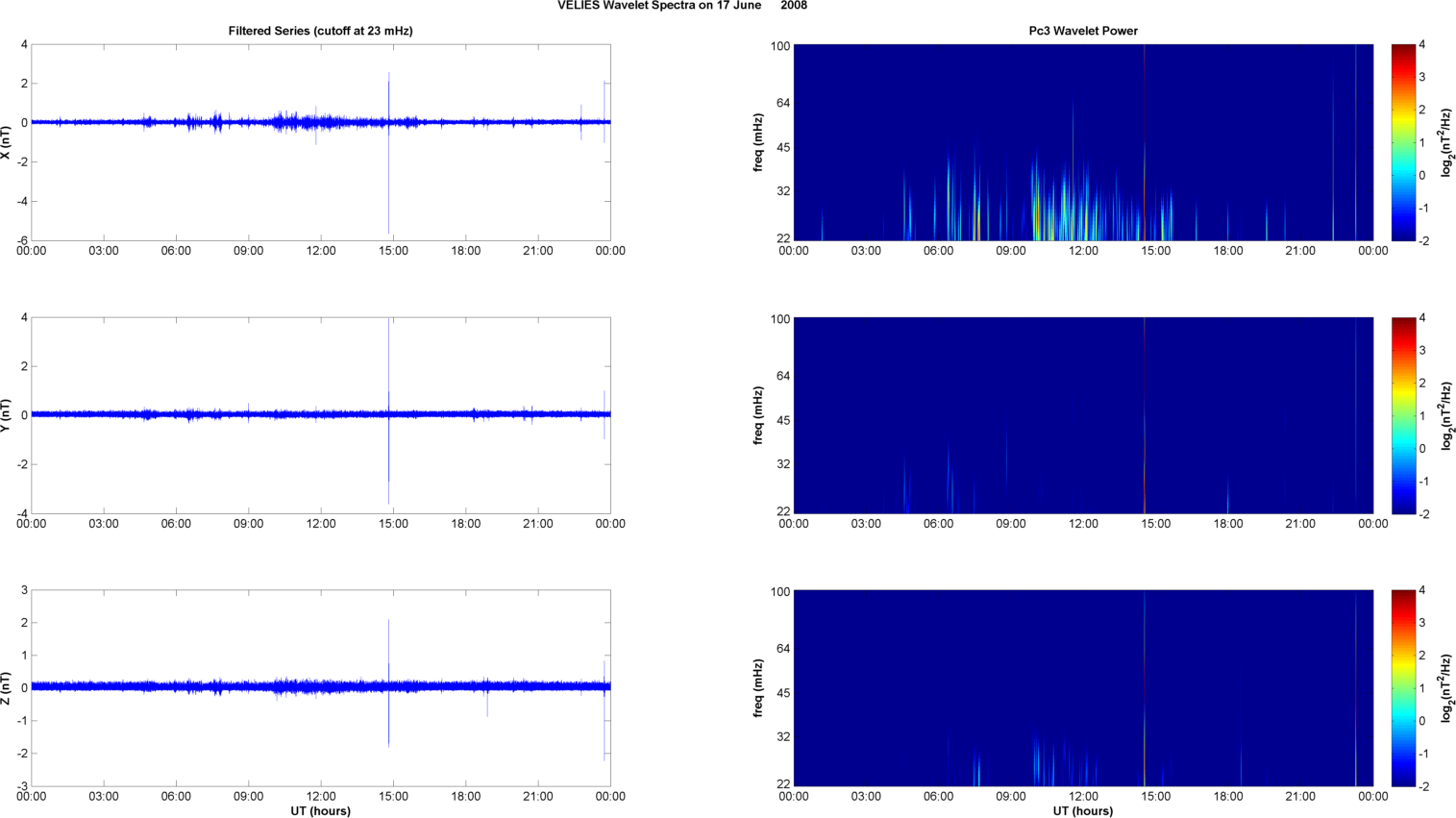Click the '-6' tick on X plot axis
This screenshot has height=818, width=1456.
(21, 241)
